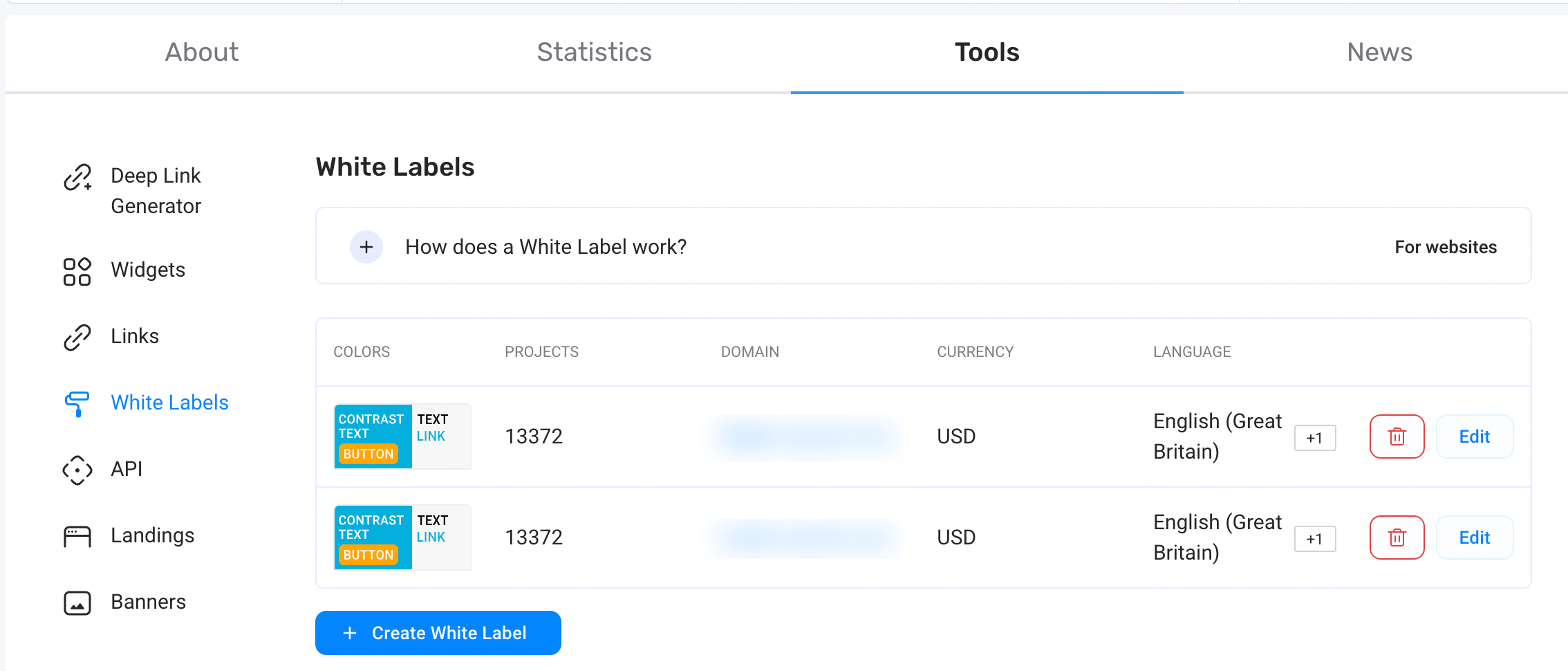Click the Deep Link Generator chain icon
1568x671 pixels.
pos(77,178)
